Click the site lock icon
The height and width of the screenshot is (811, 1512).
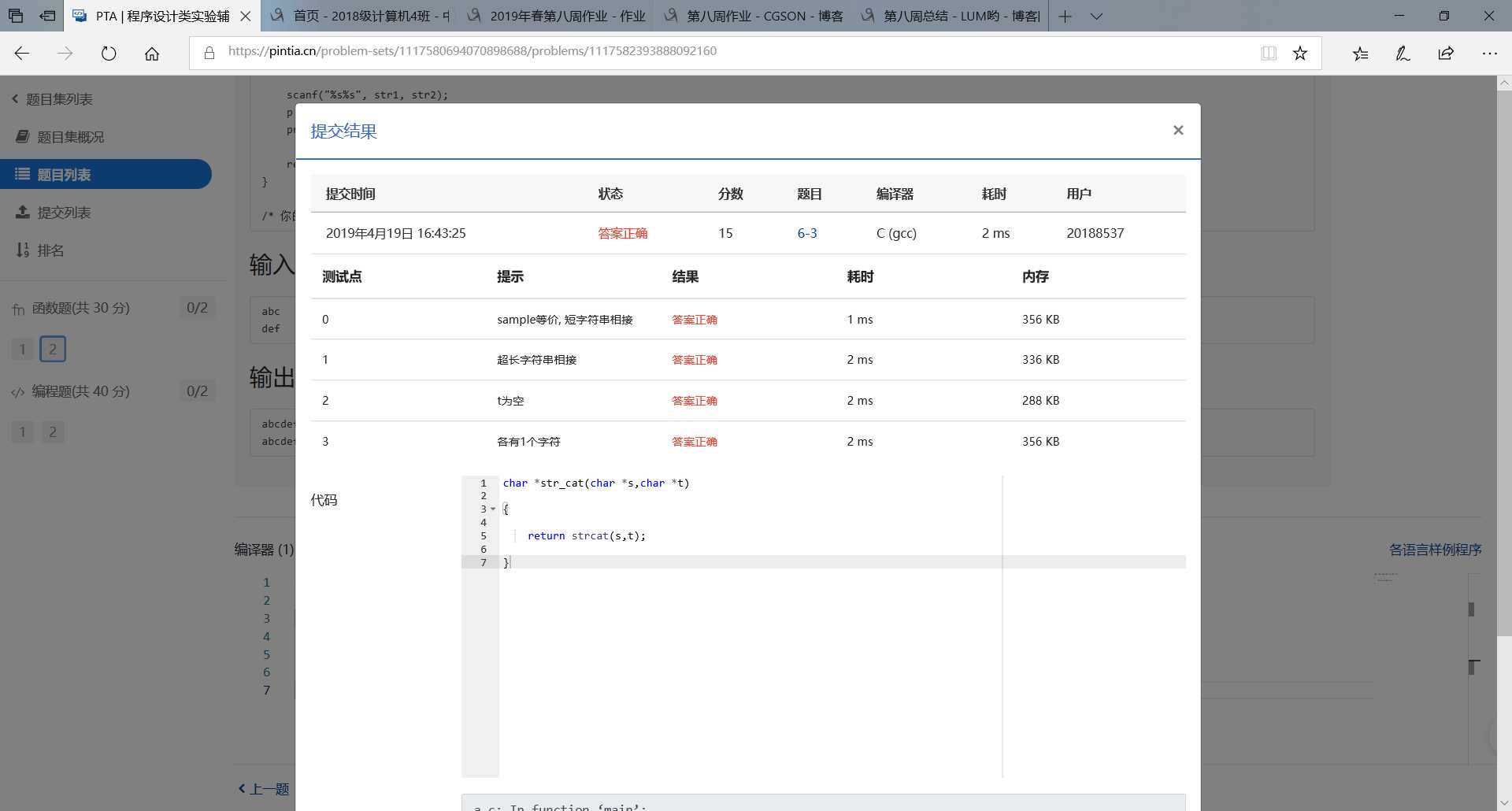pyautogui.click(x=209, y=53)
